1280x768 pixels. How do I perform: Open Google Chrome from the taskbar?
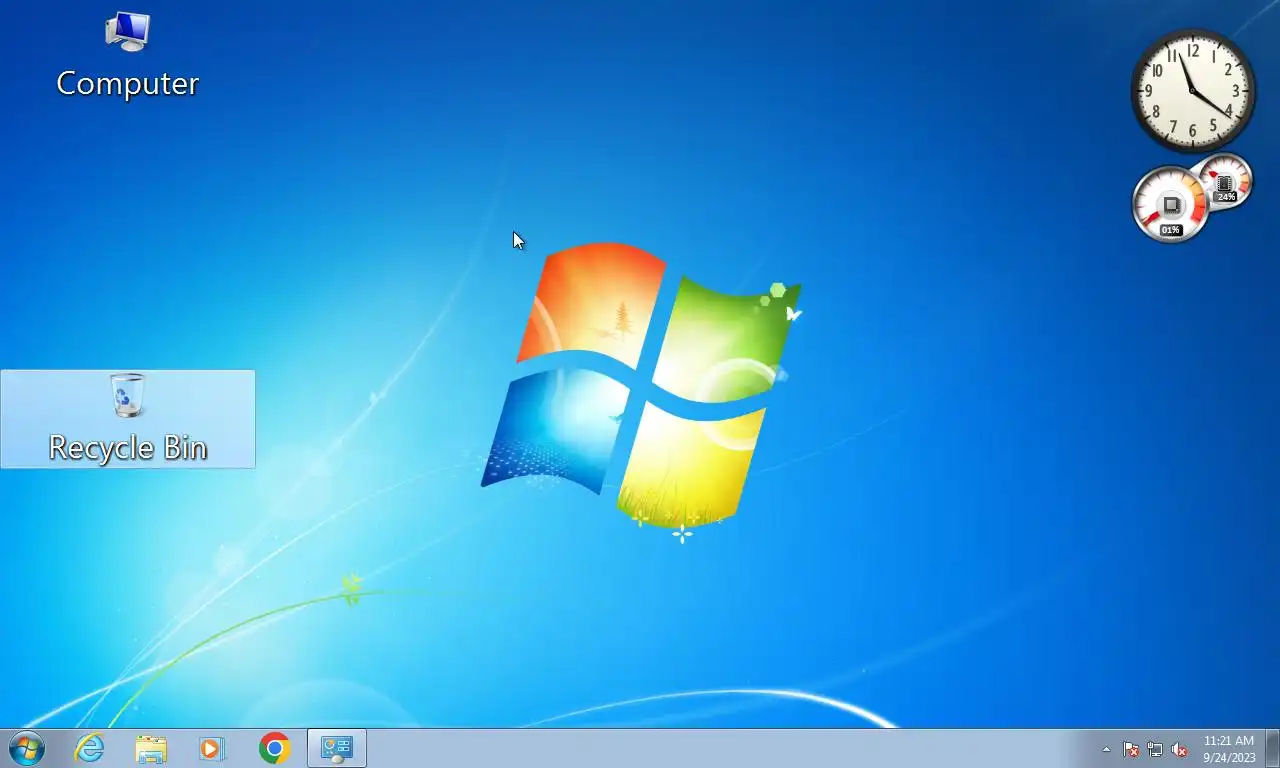[x=274, y=748]
